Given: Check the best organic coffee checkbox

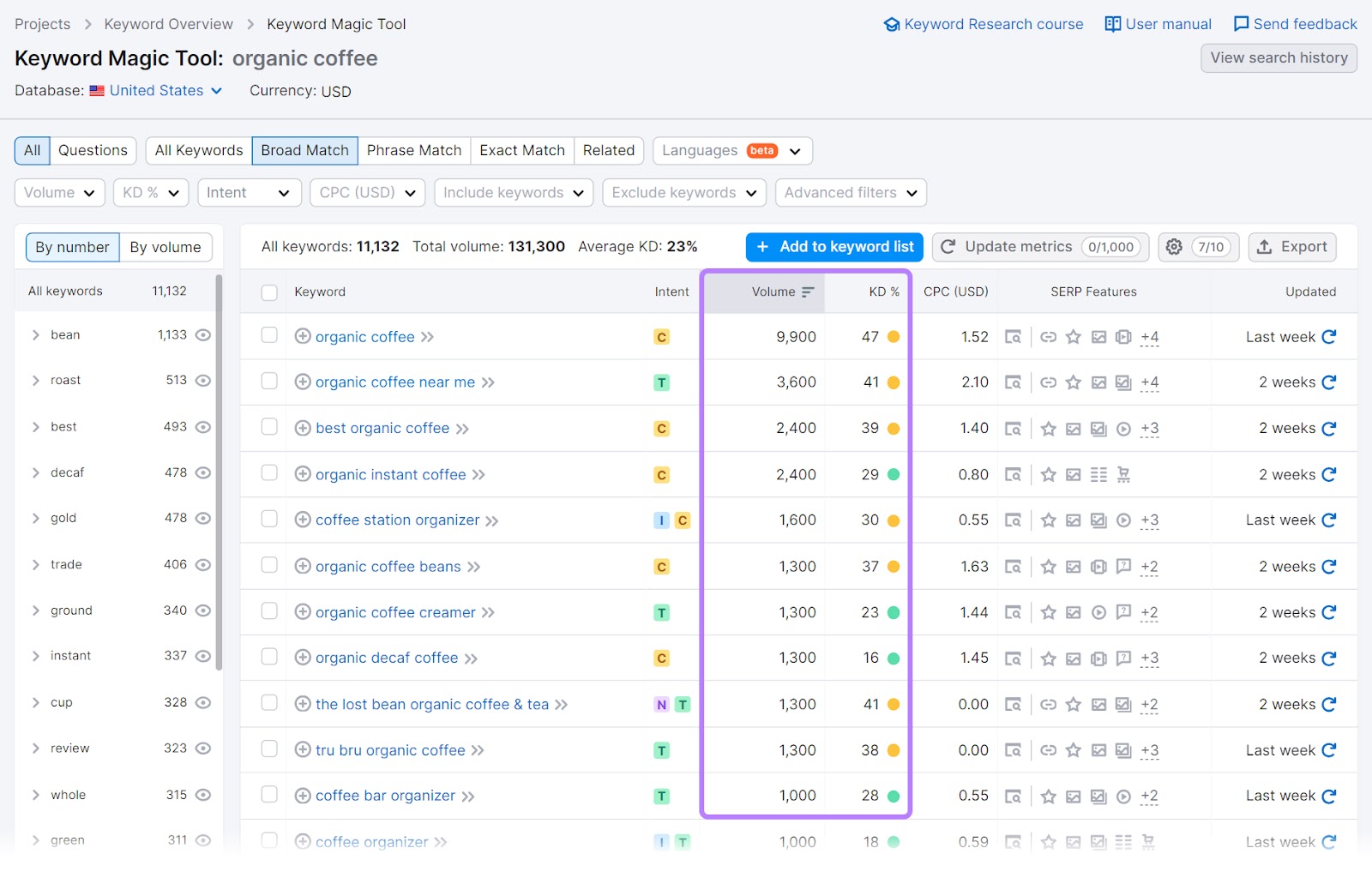Looking at the screenshot, I should pyautogui.click(x=269, y=427).
